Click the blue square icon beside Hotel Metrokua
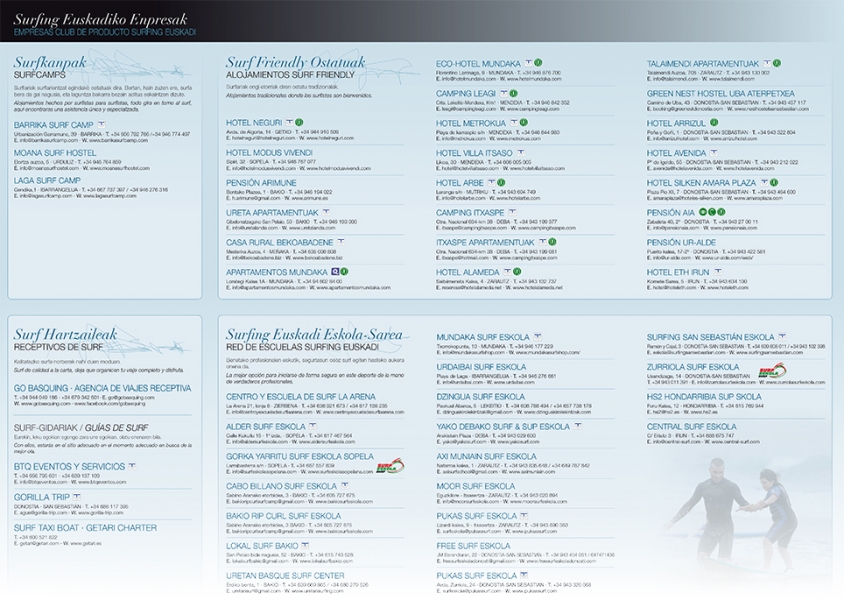The width and height of the screenshot is (844, 600). (514, 123)
